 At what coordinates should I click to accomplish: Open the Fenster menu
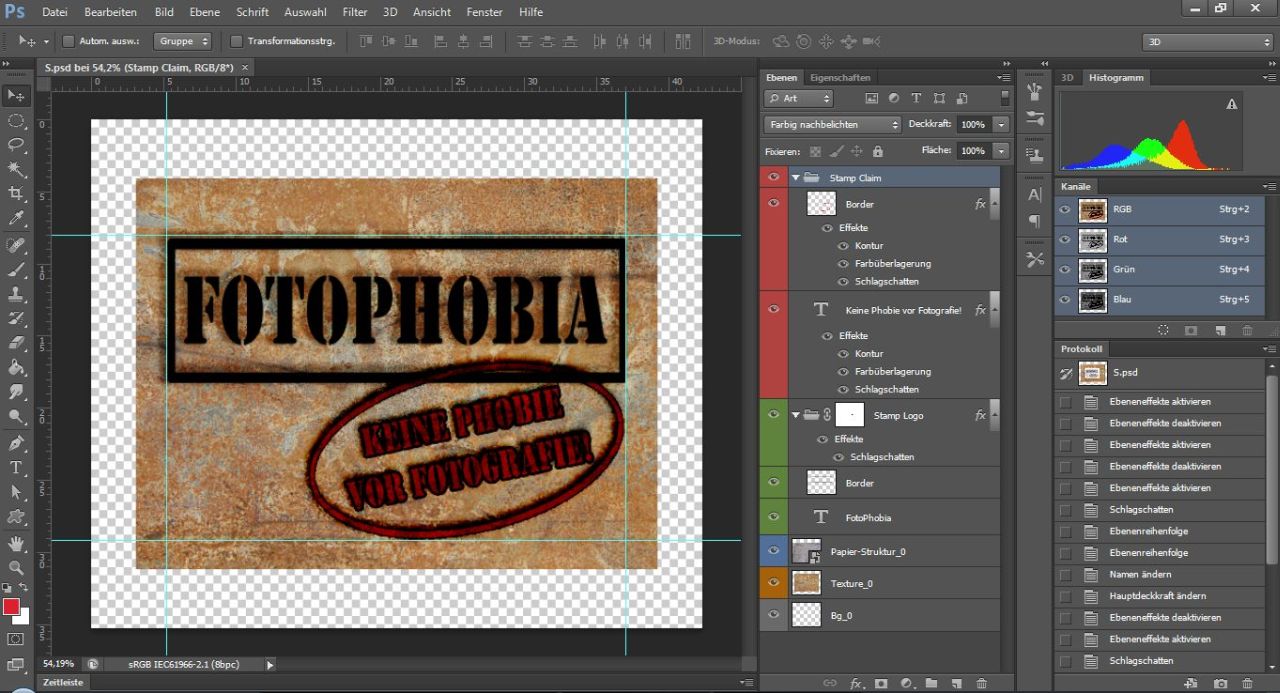(484, 12)
